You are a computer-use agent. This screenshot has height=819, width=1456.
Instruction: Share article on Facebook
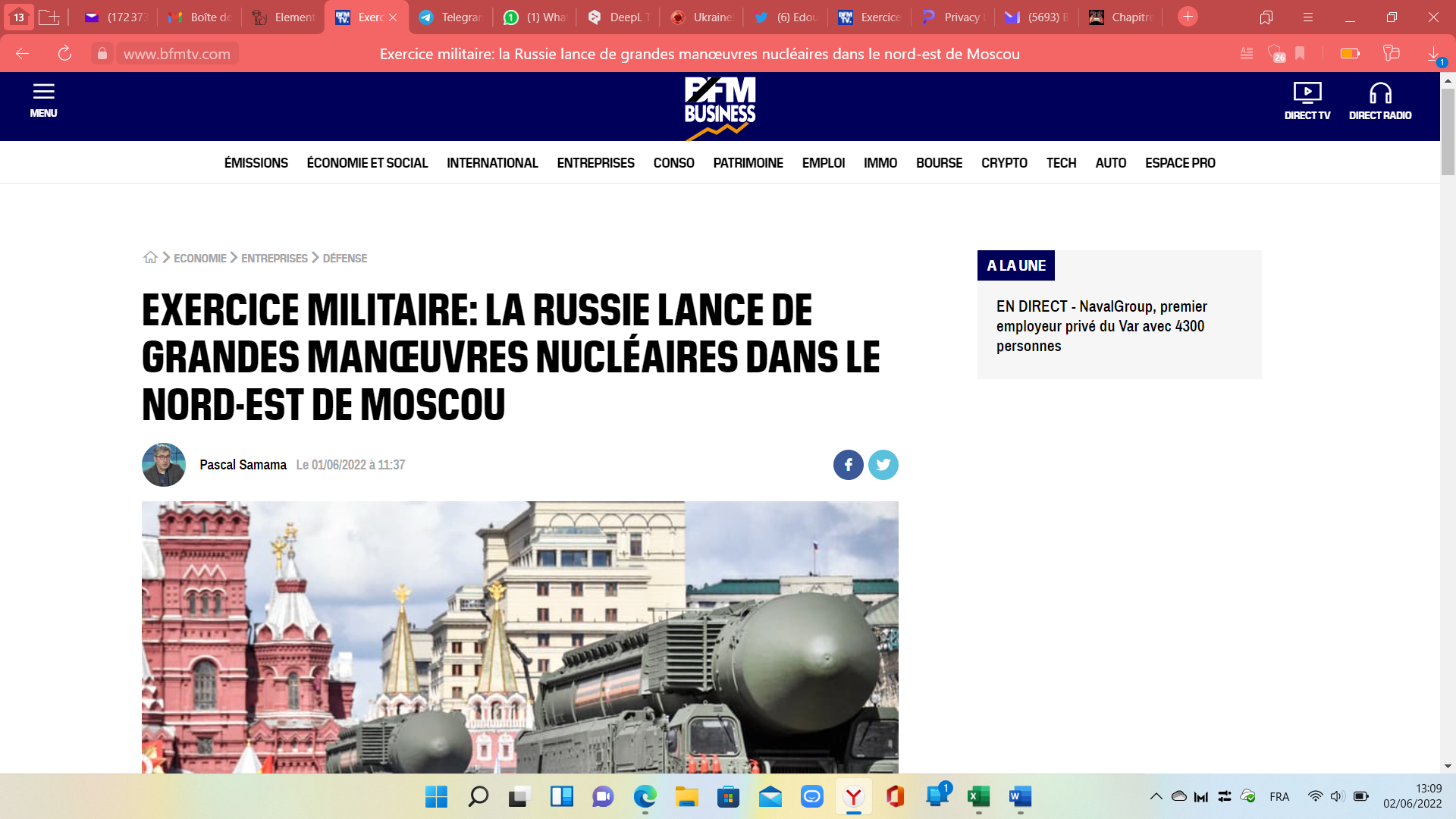click(848, 465)
